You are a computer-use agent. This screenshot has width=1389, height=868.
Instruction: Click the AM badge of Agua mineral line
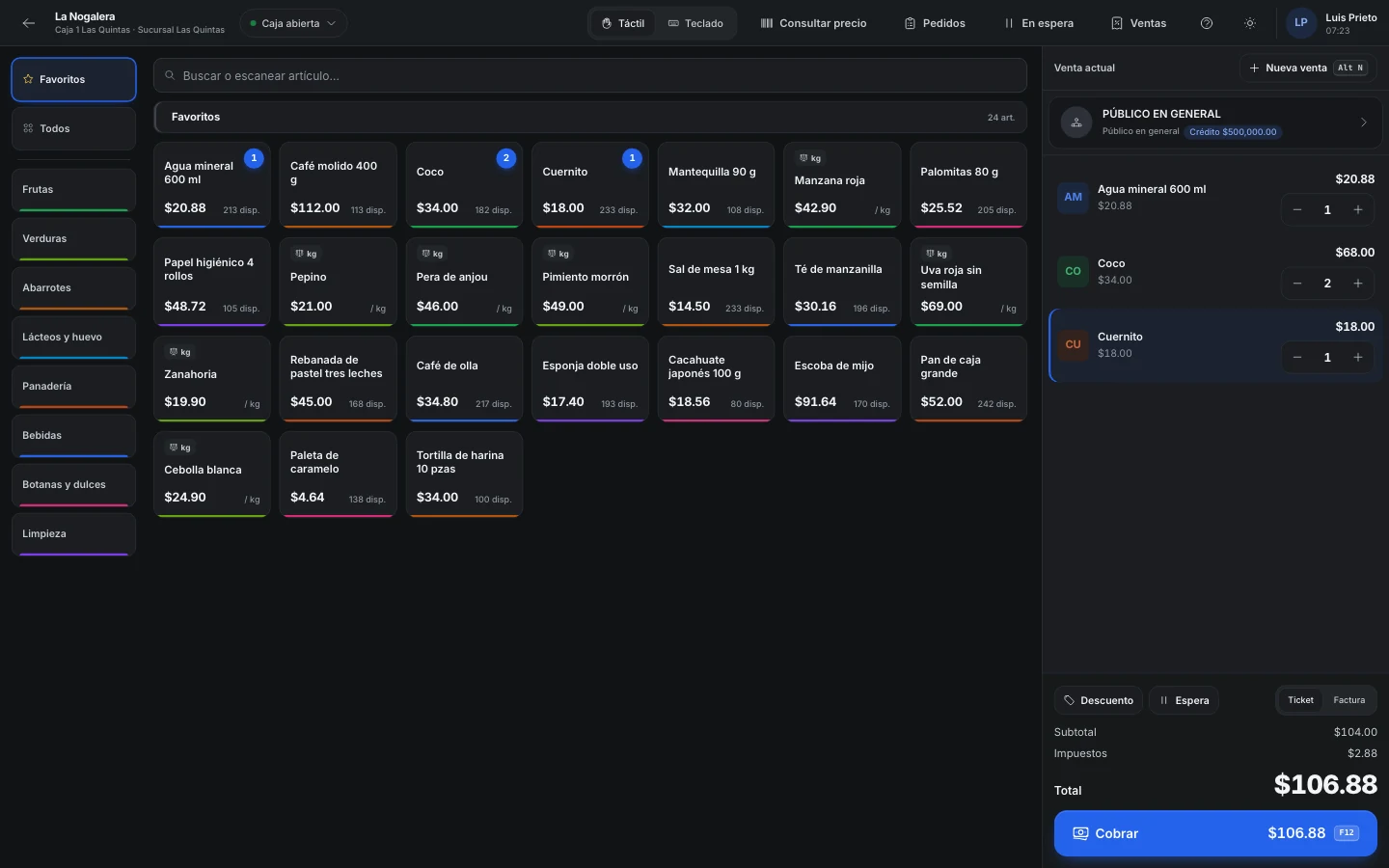(1073, 197)
